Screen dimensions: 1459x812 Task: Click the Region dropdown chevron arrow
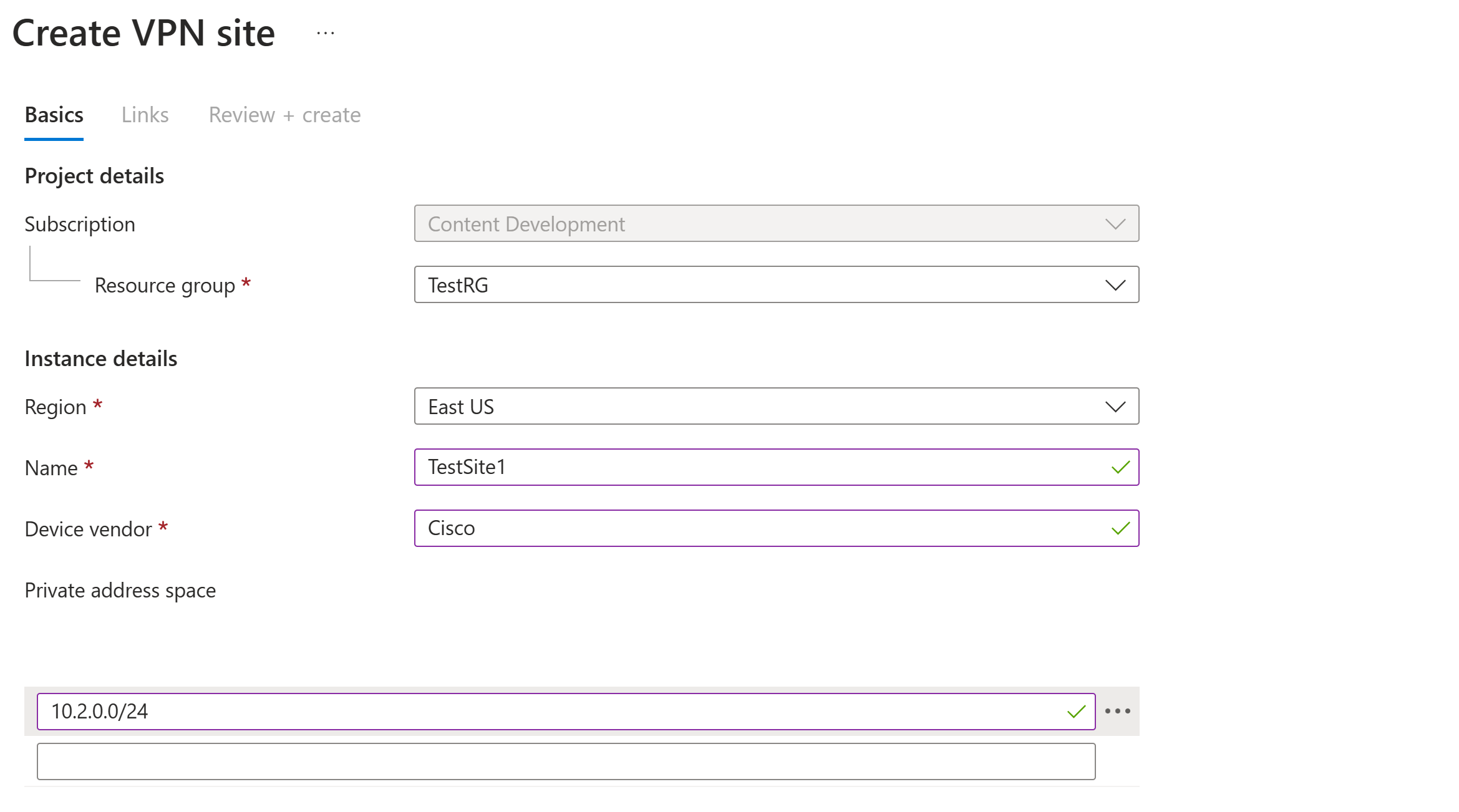coord(1115,407)
